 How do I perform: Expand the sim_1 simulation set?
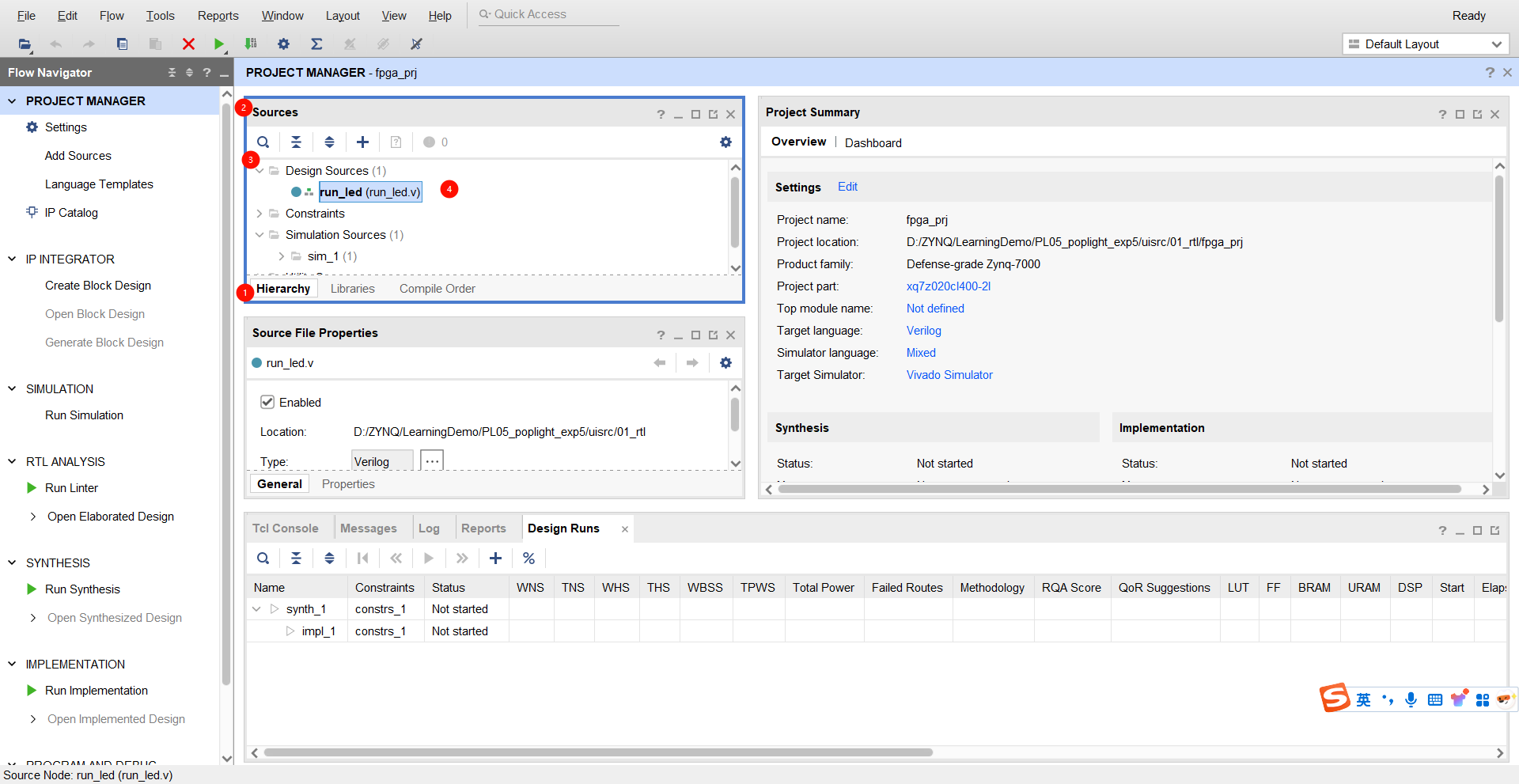(x=282, y=256)
